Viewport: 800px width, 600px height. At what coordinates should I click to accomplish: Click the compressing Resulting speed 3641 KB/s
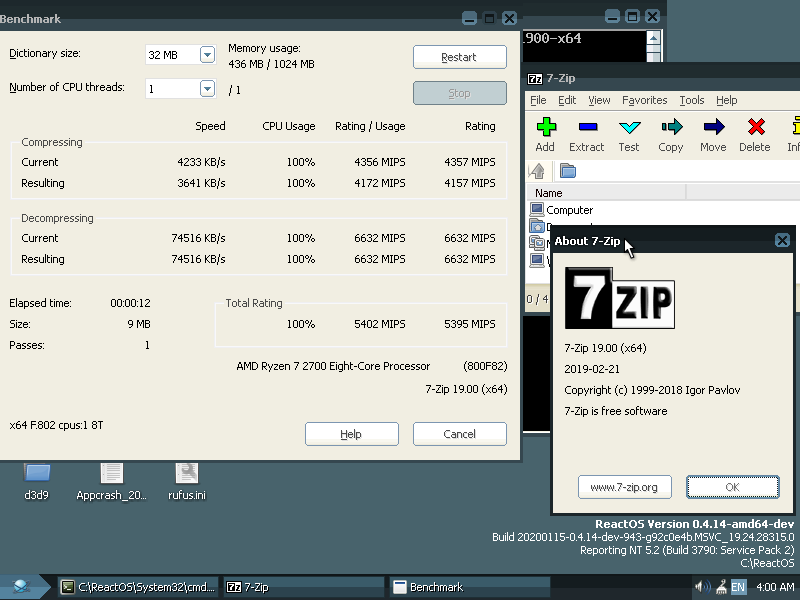click(x=201, y=183)
